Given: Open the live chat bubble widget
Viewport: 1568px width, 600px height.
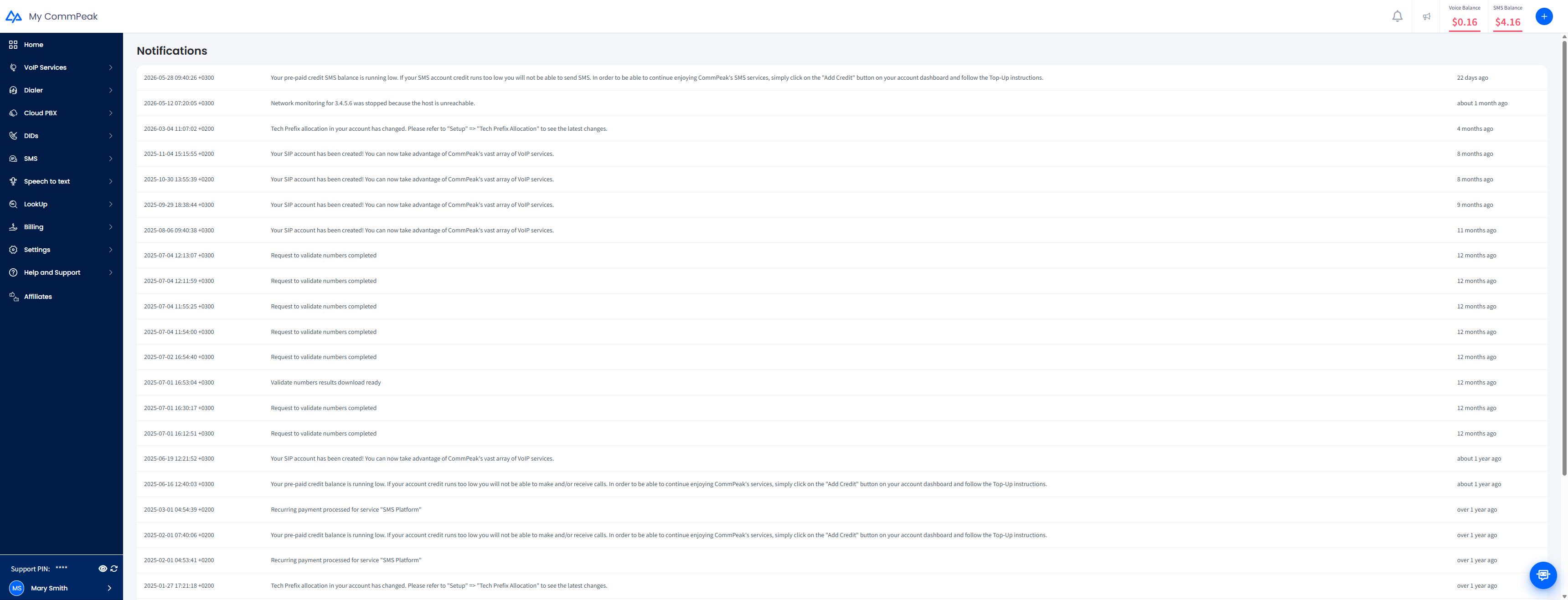Looking at the screenshot, I should 1542,574.
